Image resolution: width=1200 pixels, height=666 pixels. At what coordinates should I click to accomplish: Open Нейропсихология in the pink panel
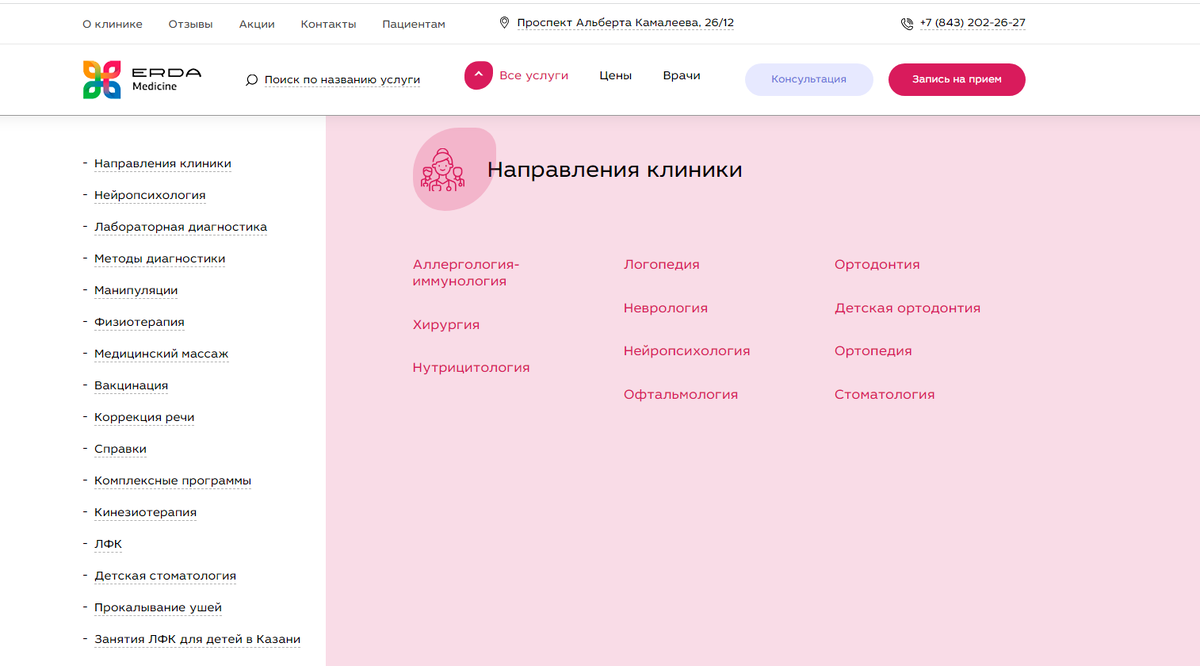coord(686,351)
